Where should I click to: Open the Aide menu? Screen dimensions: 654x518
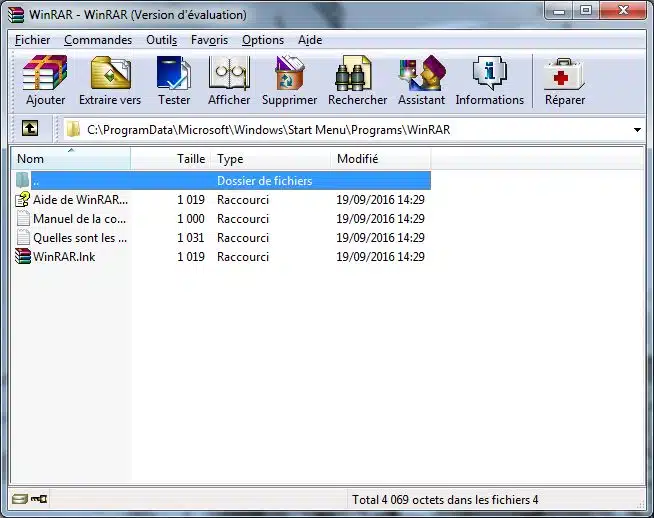coord(310,40)
